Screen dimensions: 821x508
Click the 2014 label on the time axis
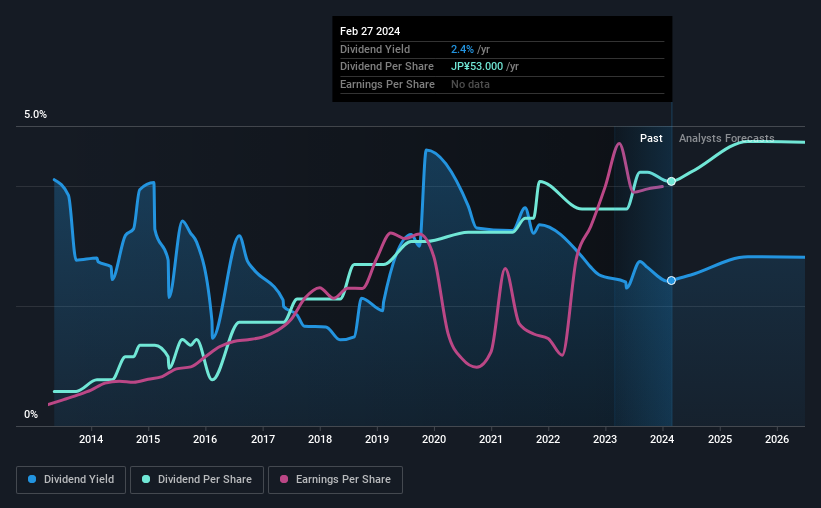click(x=91, y=439)
